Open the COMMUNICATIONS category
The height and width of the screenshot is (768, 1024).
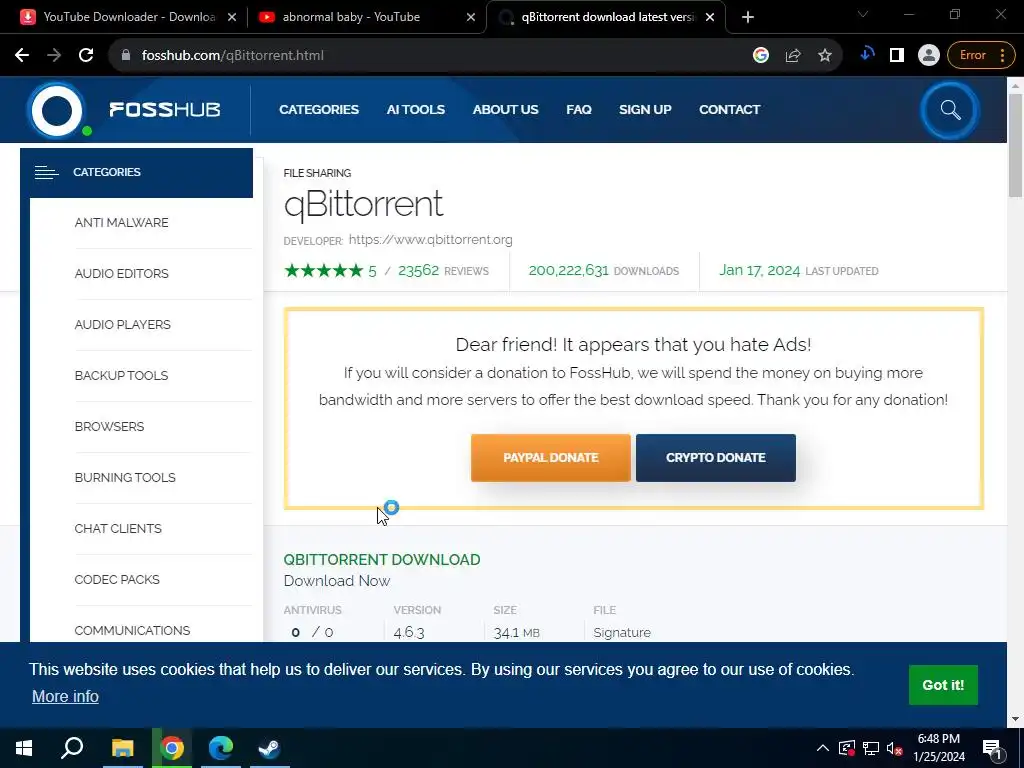click(x=133, y=630)
